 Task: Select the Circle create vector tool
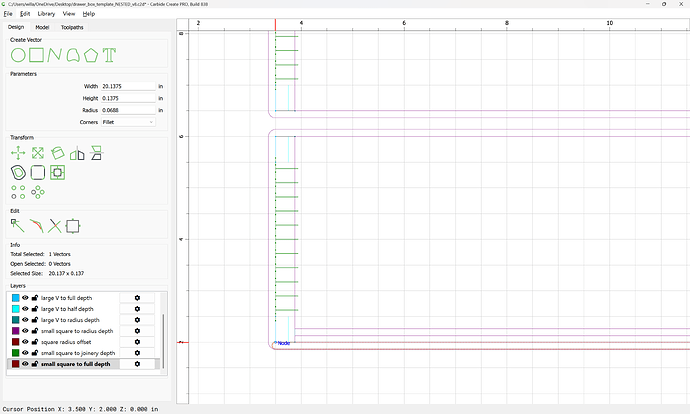pos(18,55)
